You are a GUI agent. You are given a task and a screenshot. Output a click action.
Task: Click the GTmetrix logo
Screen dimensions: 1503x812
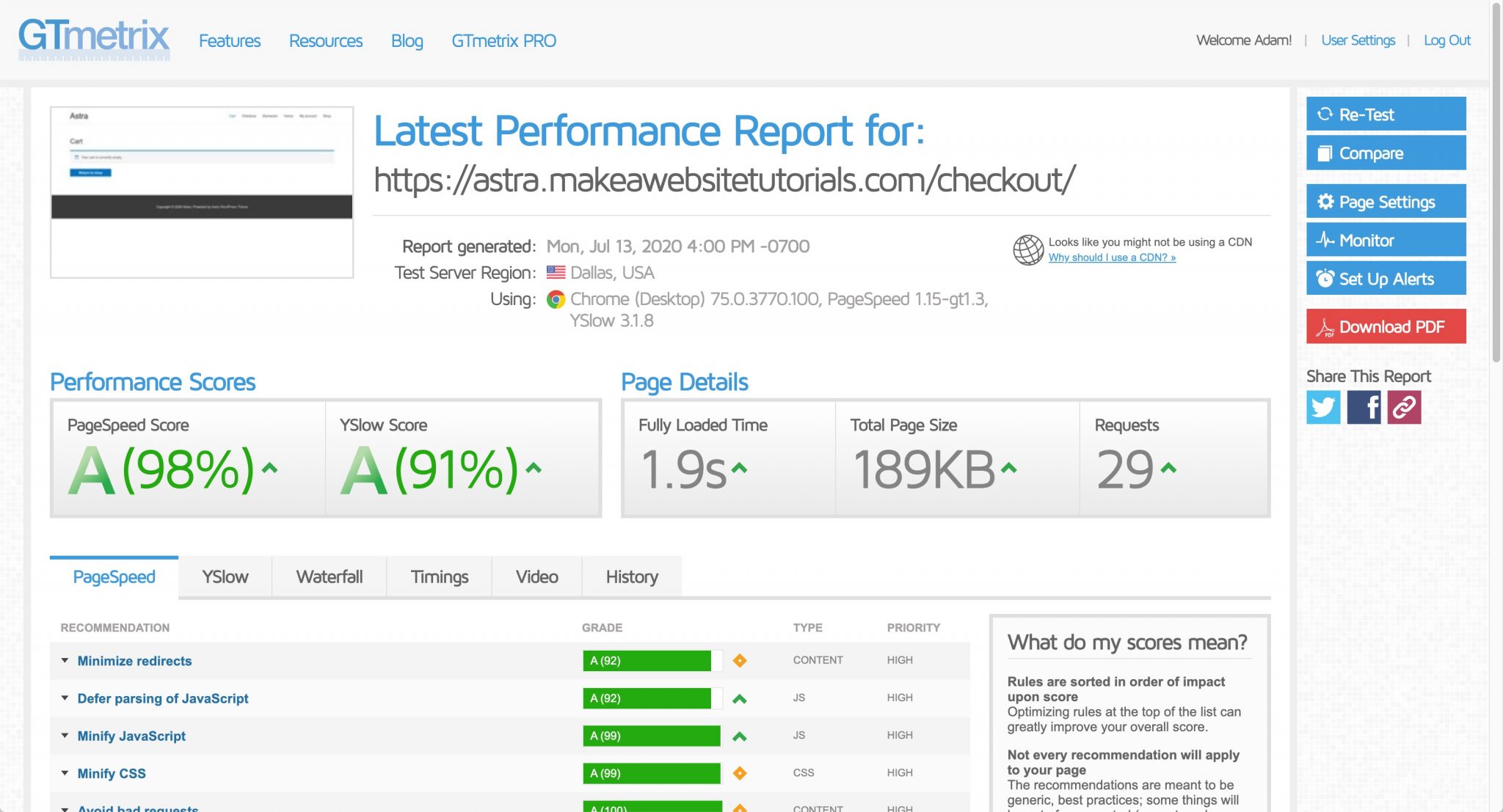[x=94, y=40]
